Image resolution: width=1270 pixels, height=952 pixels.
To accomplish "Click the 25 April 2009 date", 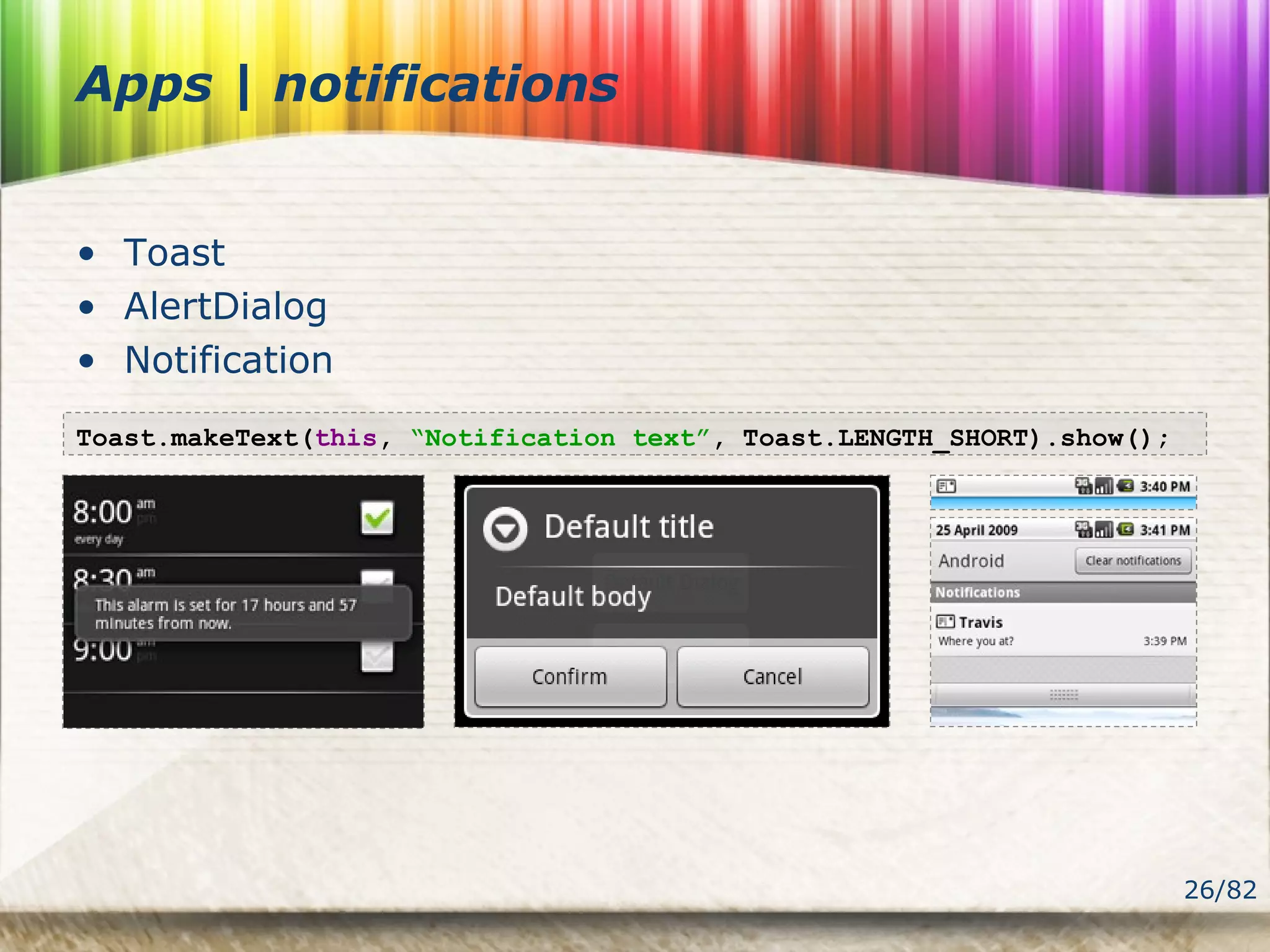I will 977,530.
